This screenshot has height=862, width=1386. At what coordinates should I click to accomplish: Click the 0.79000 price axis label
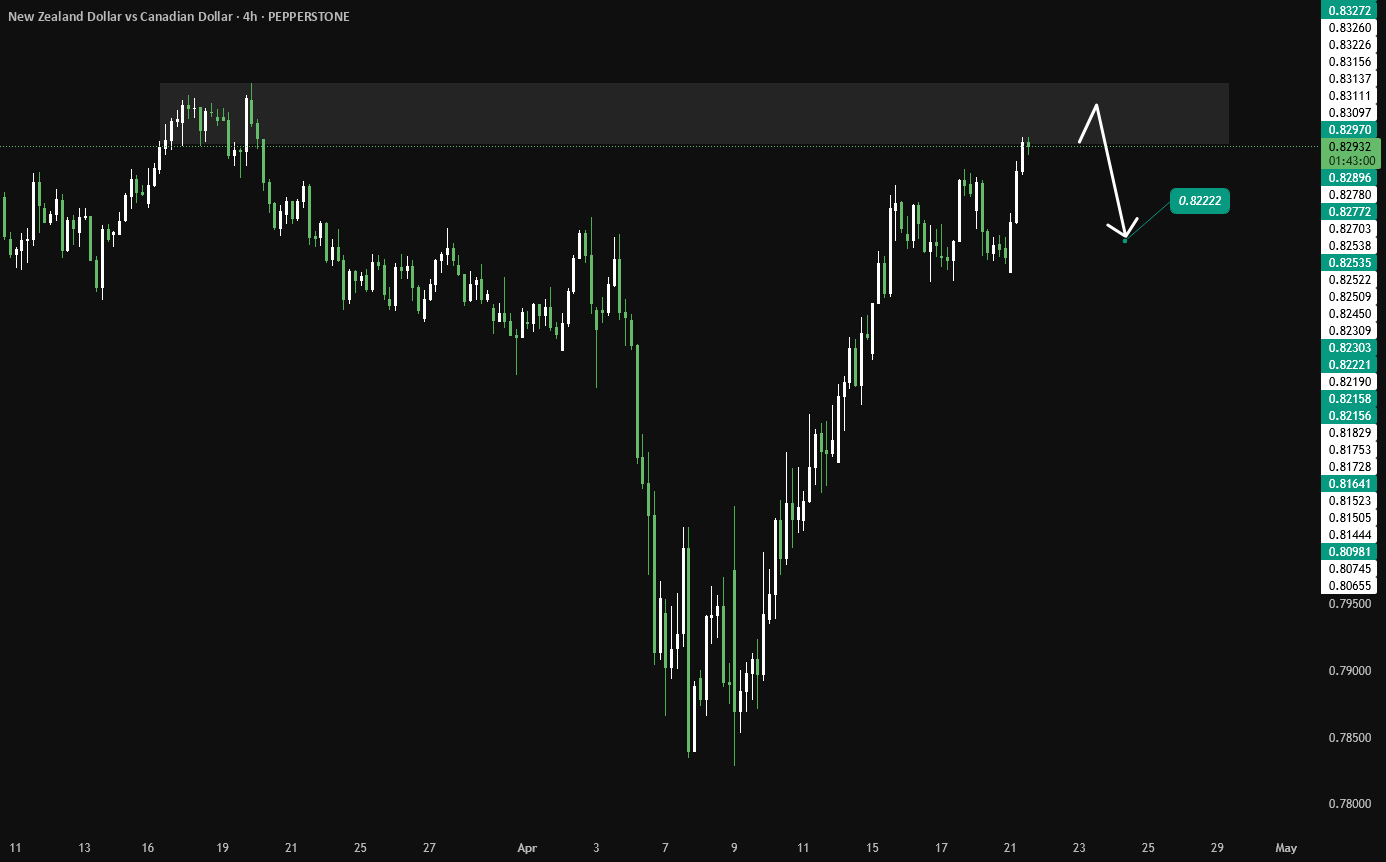coord(1349,670)
